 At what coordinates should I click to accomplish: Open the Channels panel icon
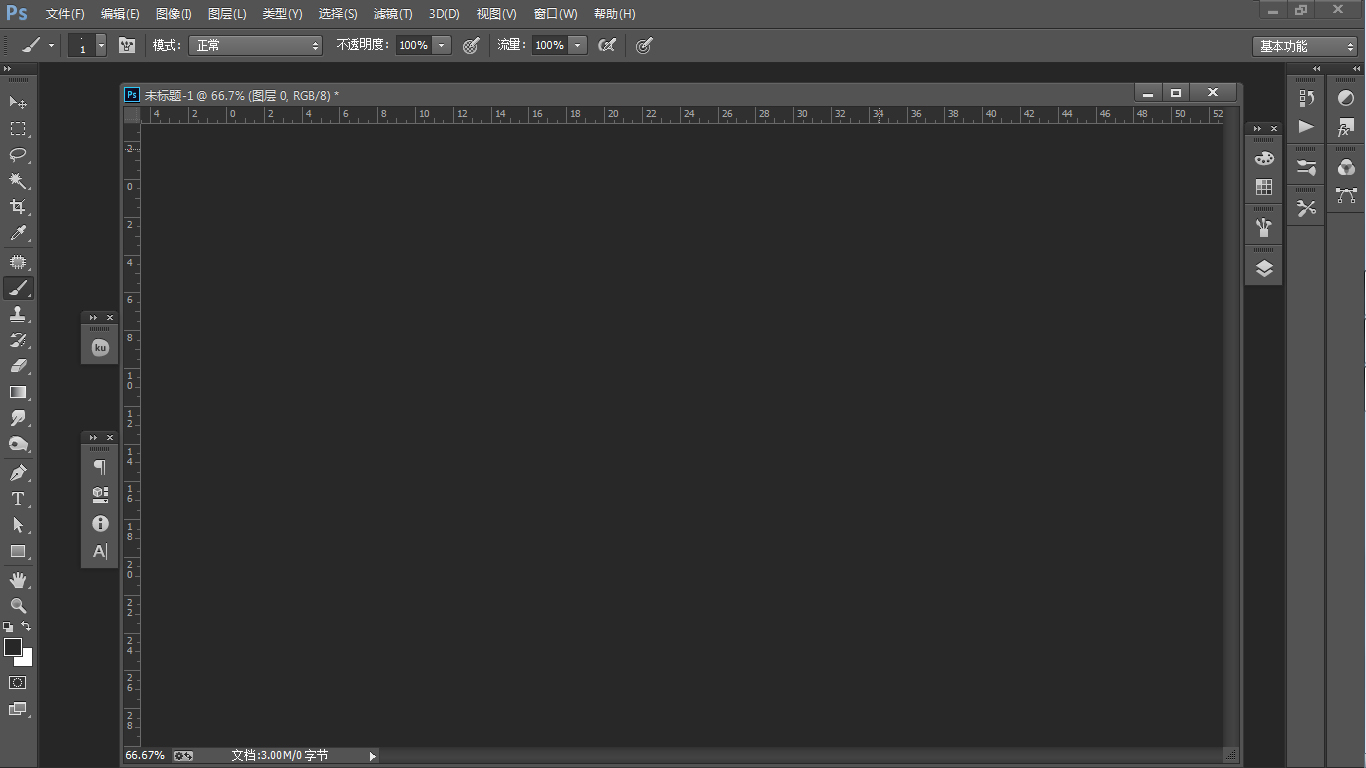pos(1345,167)
